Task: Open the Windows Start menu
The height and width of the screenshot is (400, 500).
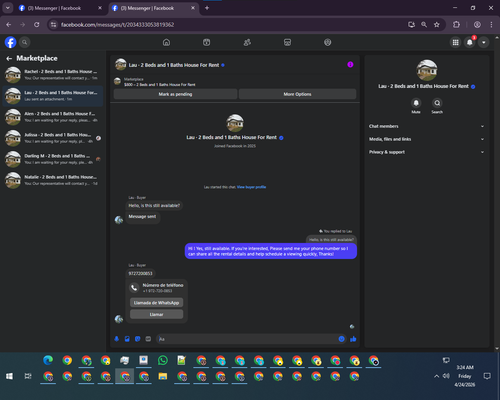Action: point(9,376)
